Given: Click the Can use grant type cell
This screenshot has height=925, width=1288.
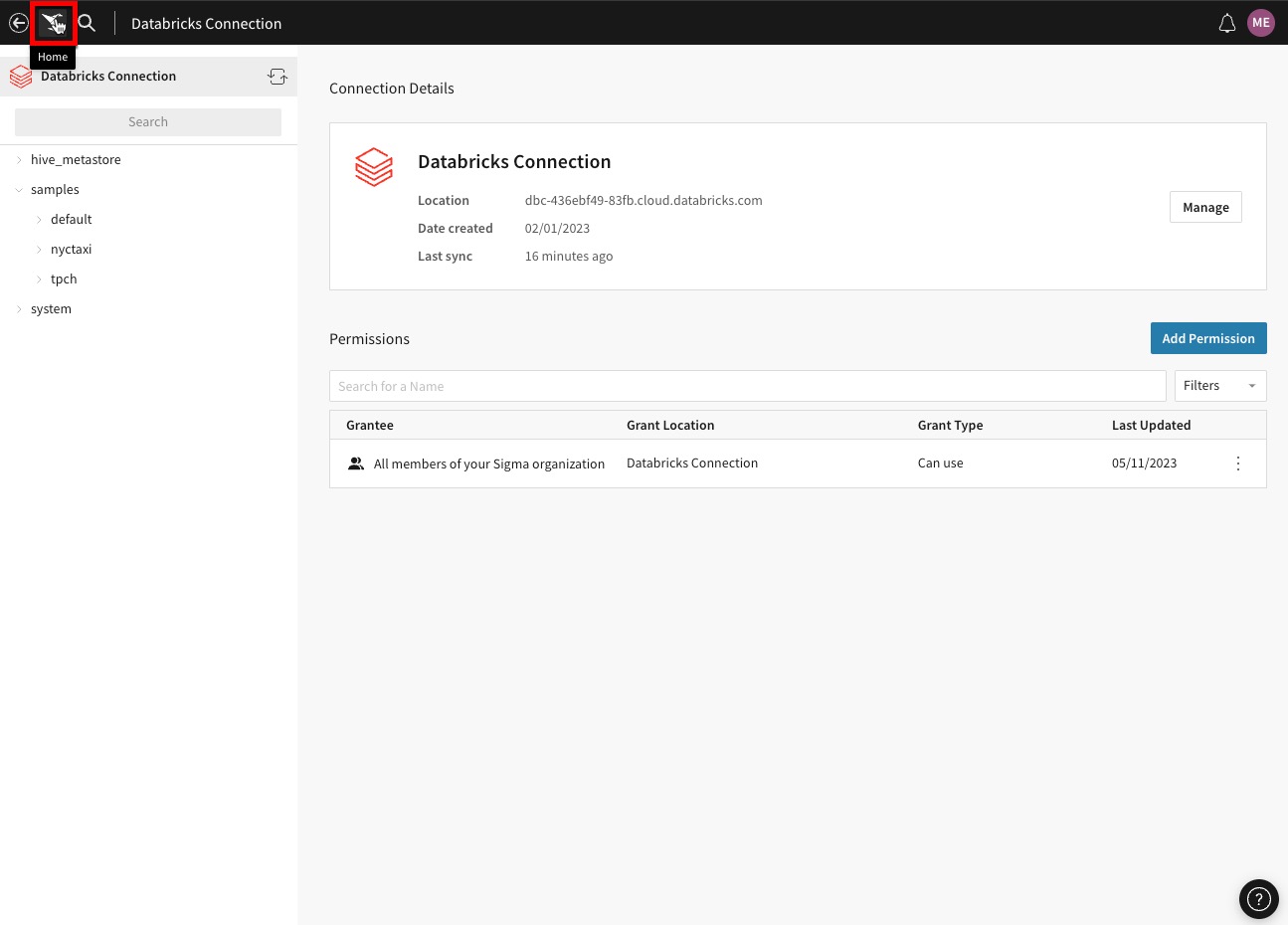Looking at the screenshot, I should [940, 463].
